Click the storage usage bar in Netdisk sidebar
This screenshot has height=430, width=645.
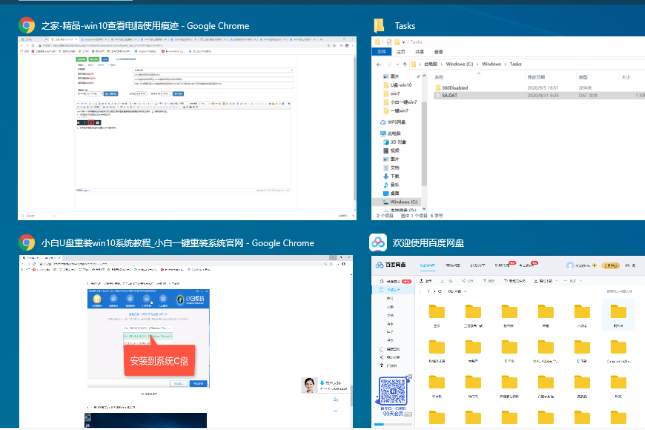[393, 424]
